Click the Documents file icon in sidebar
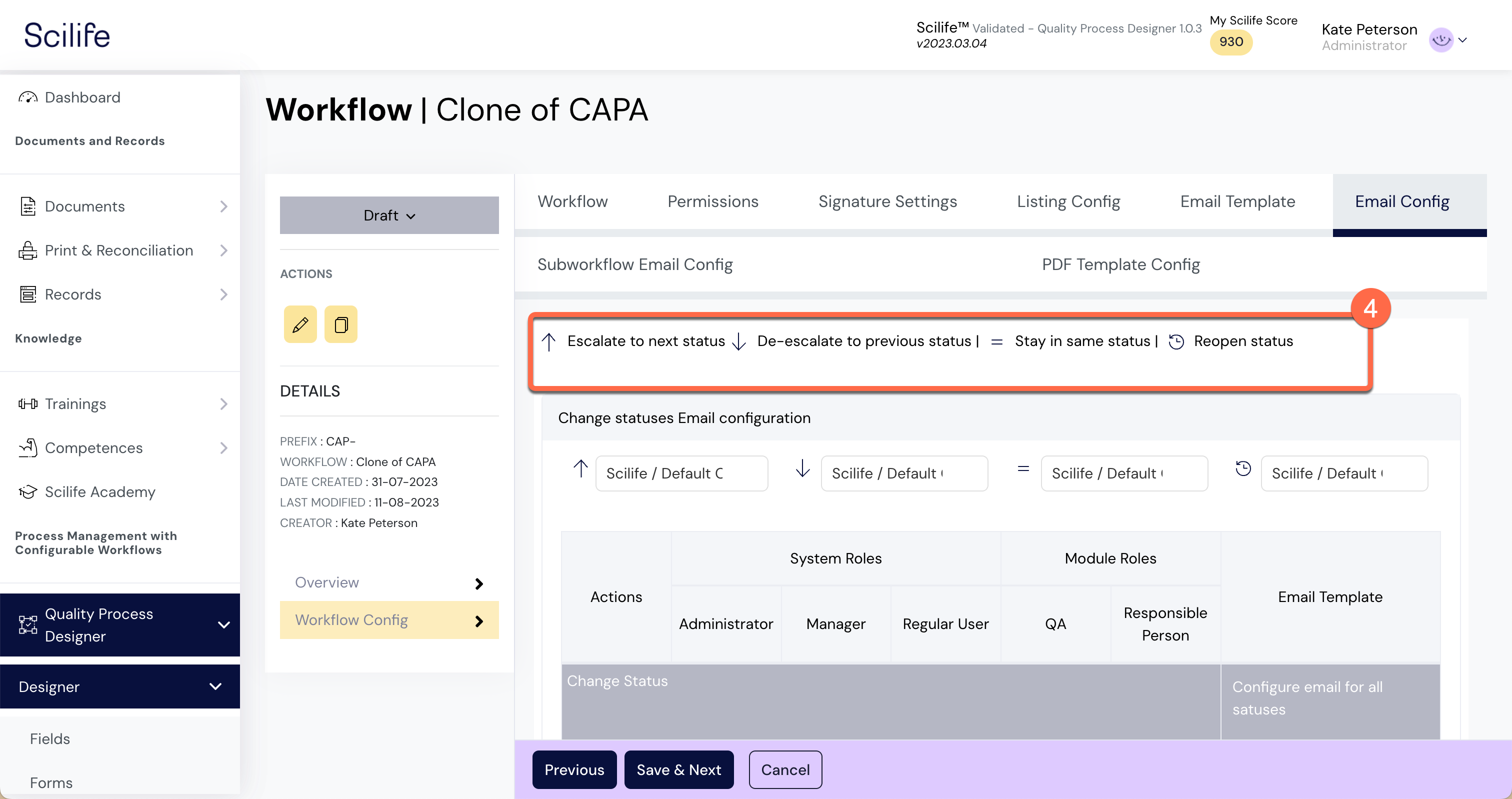 [27, 206]
